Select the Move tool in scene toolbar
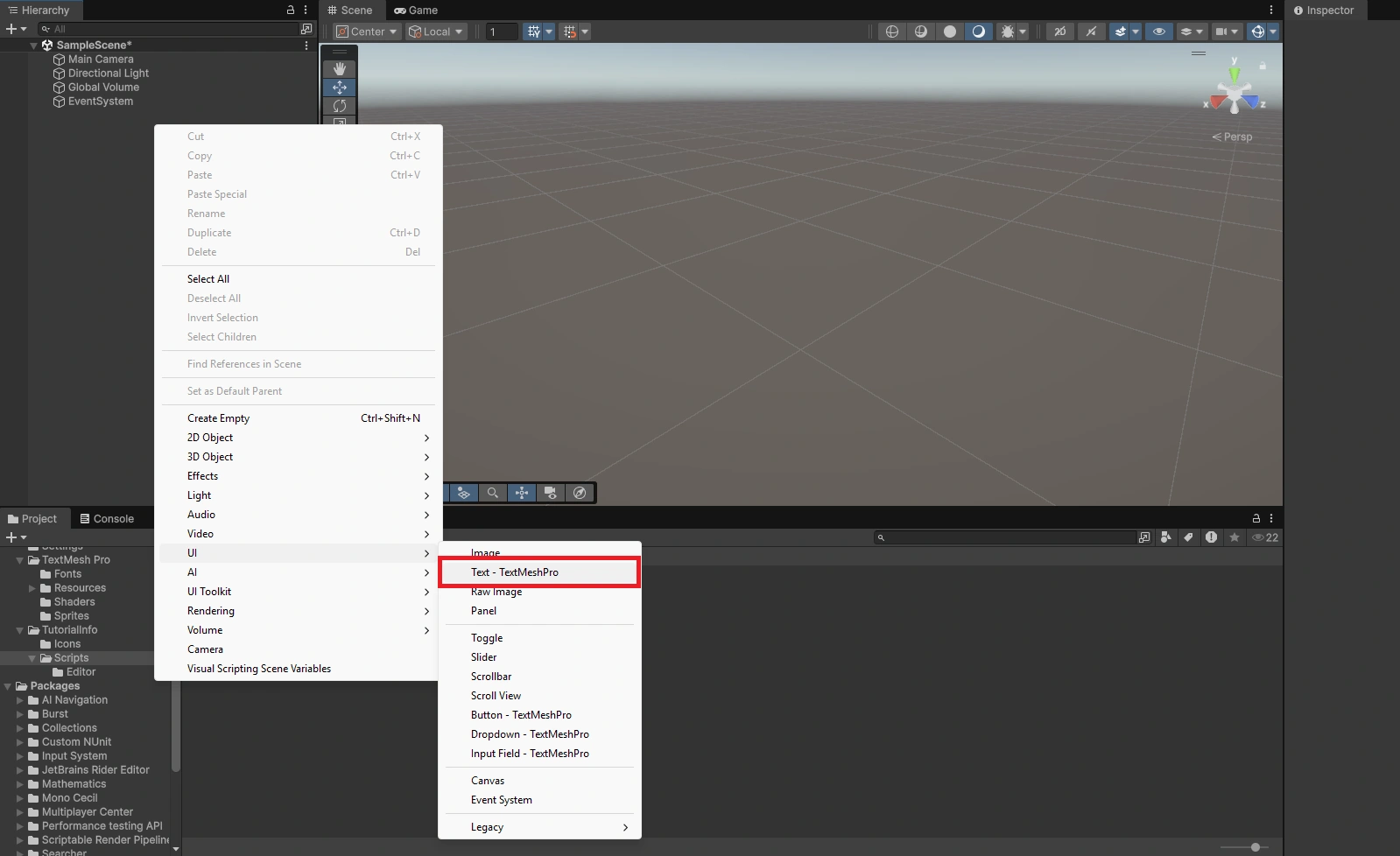This screenshot has height=856, width=1400. [x=340, y=88]
